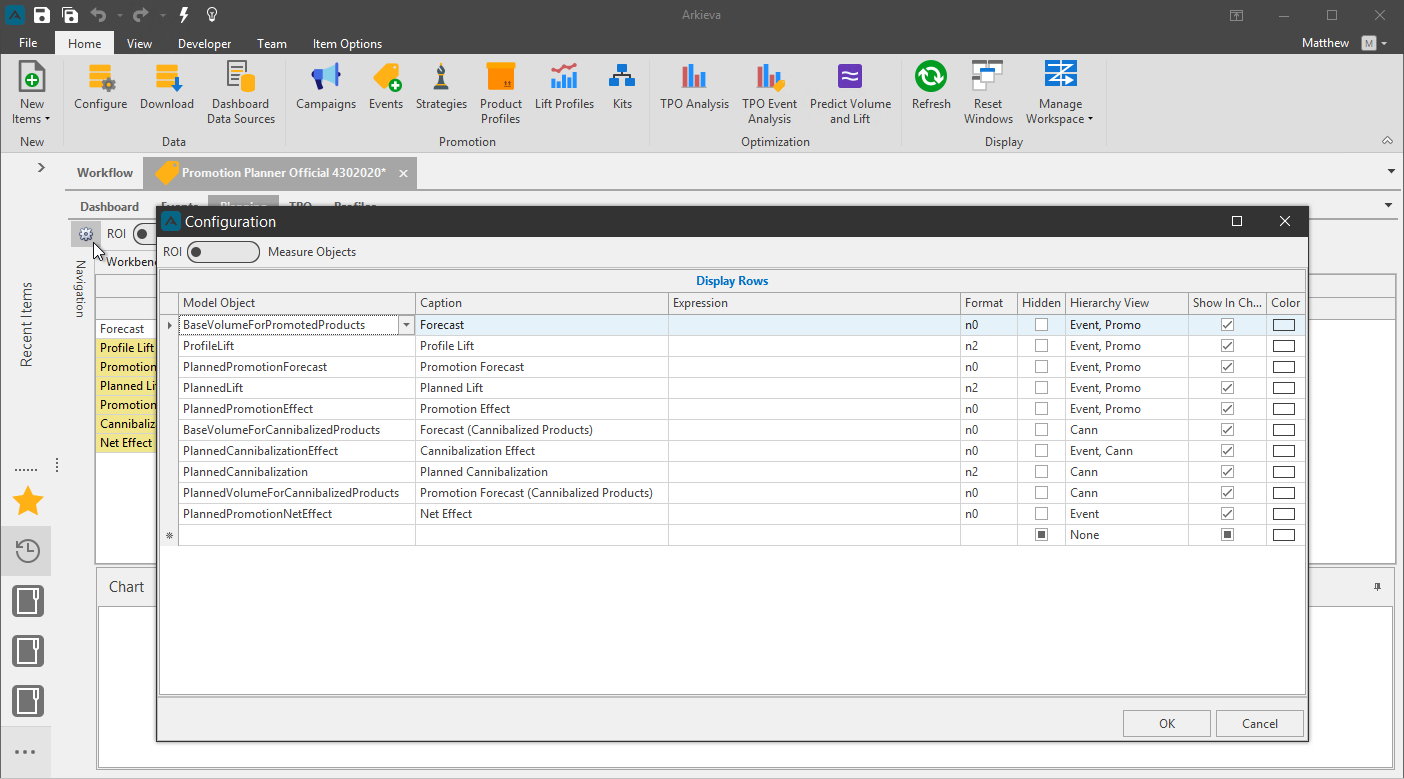This screenshot has height=779, width=1404.
Task: Uncheck Show In Chart for Forecast row
Action: 1227,325
